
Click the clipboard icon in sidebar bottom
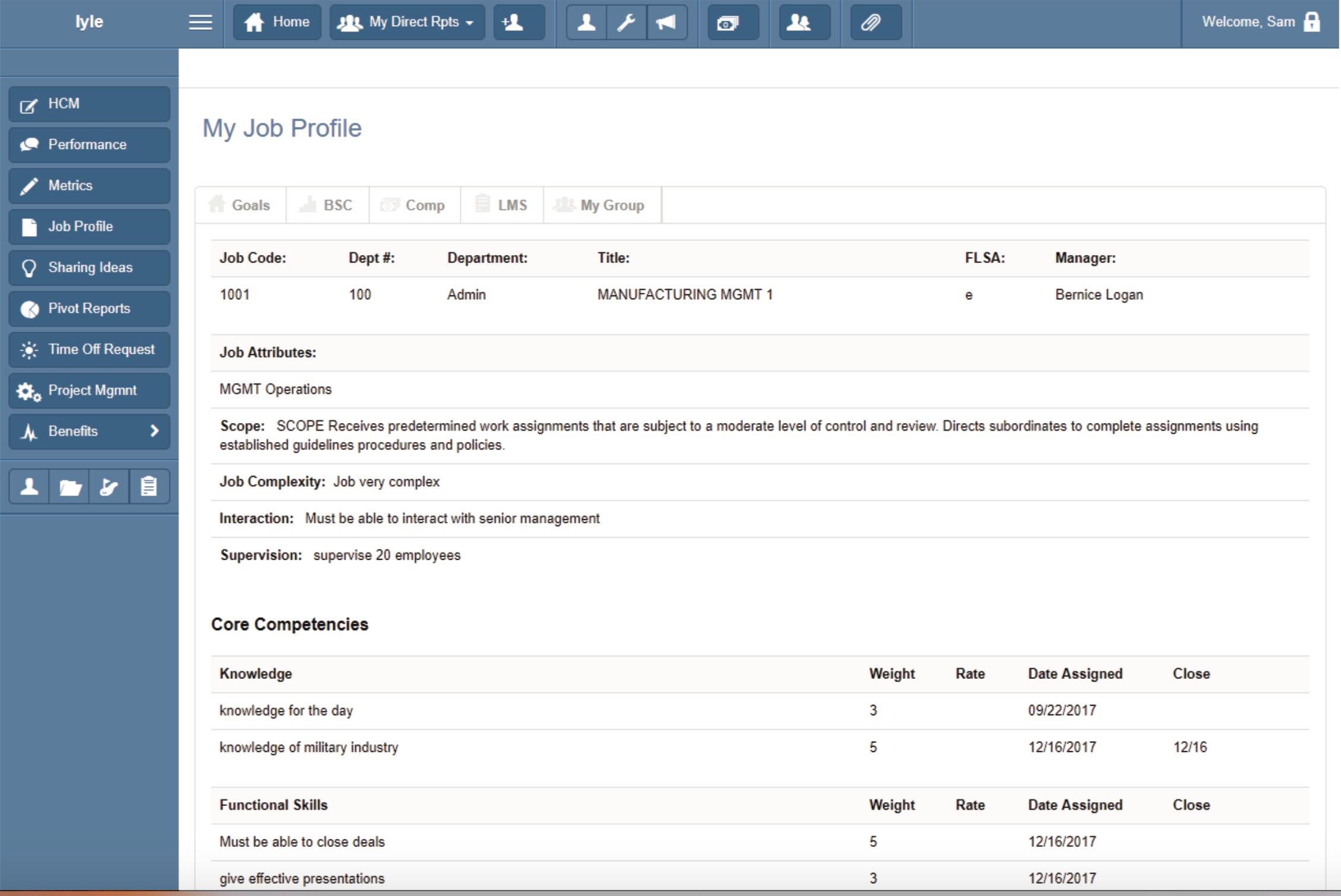148,487
